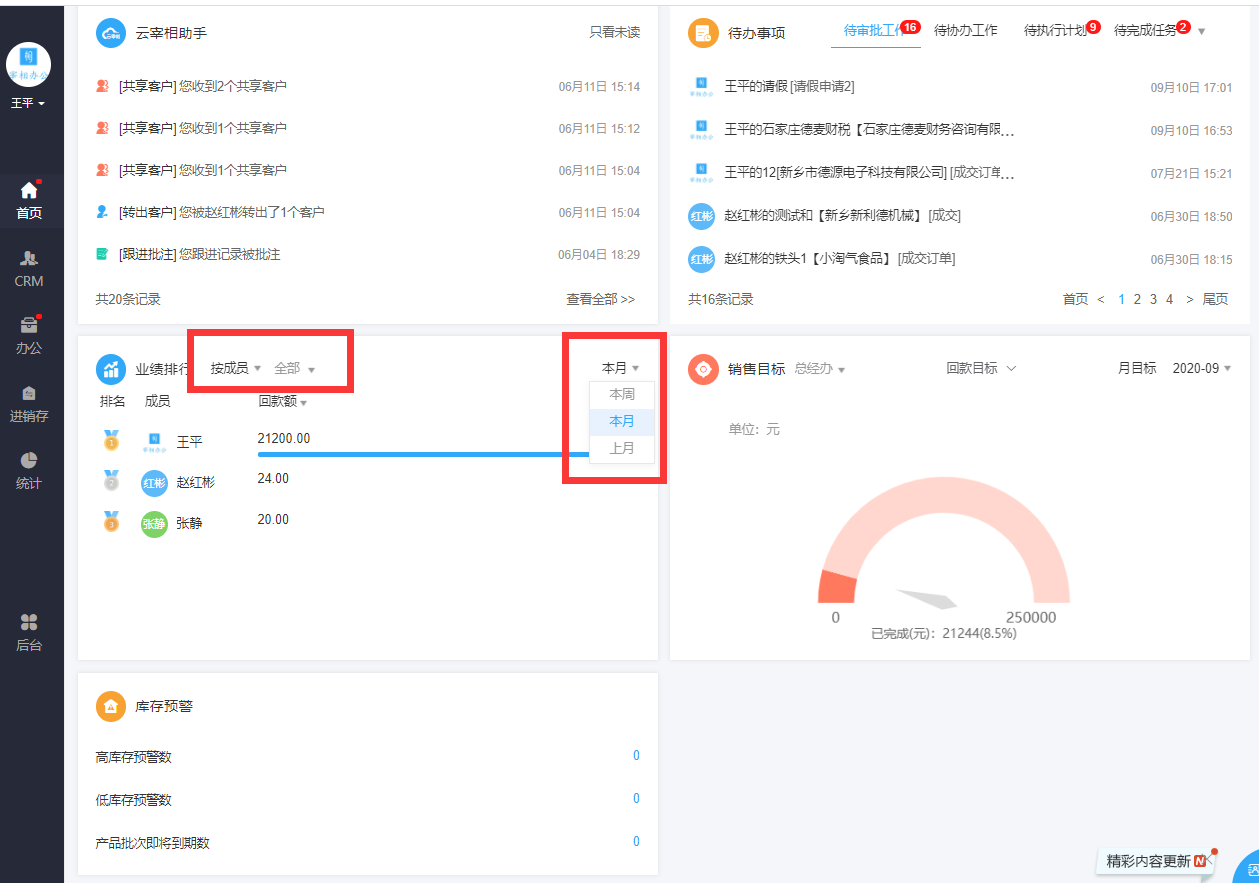Viewport: 1259px width, 883px height.
Task: Expand more tabs arrow after 待完成任务
Action: click(1201, 31)
